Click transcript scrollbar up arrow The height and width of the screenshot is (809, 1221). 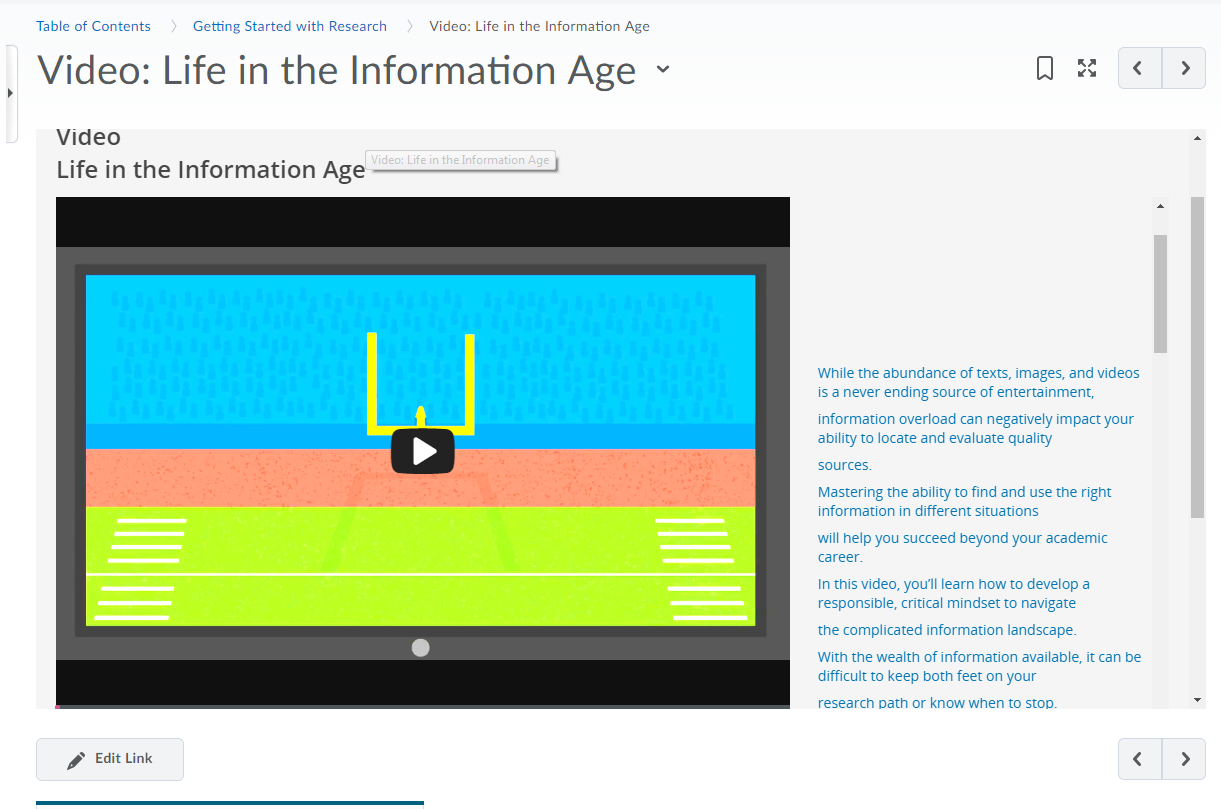tap(1160, 206)
